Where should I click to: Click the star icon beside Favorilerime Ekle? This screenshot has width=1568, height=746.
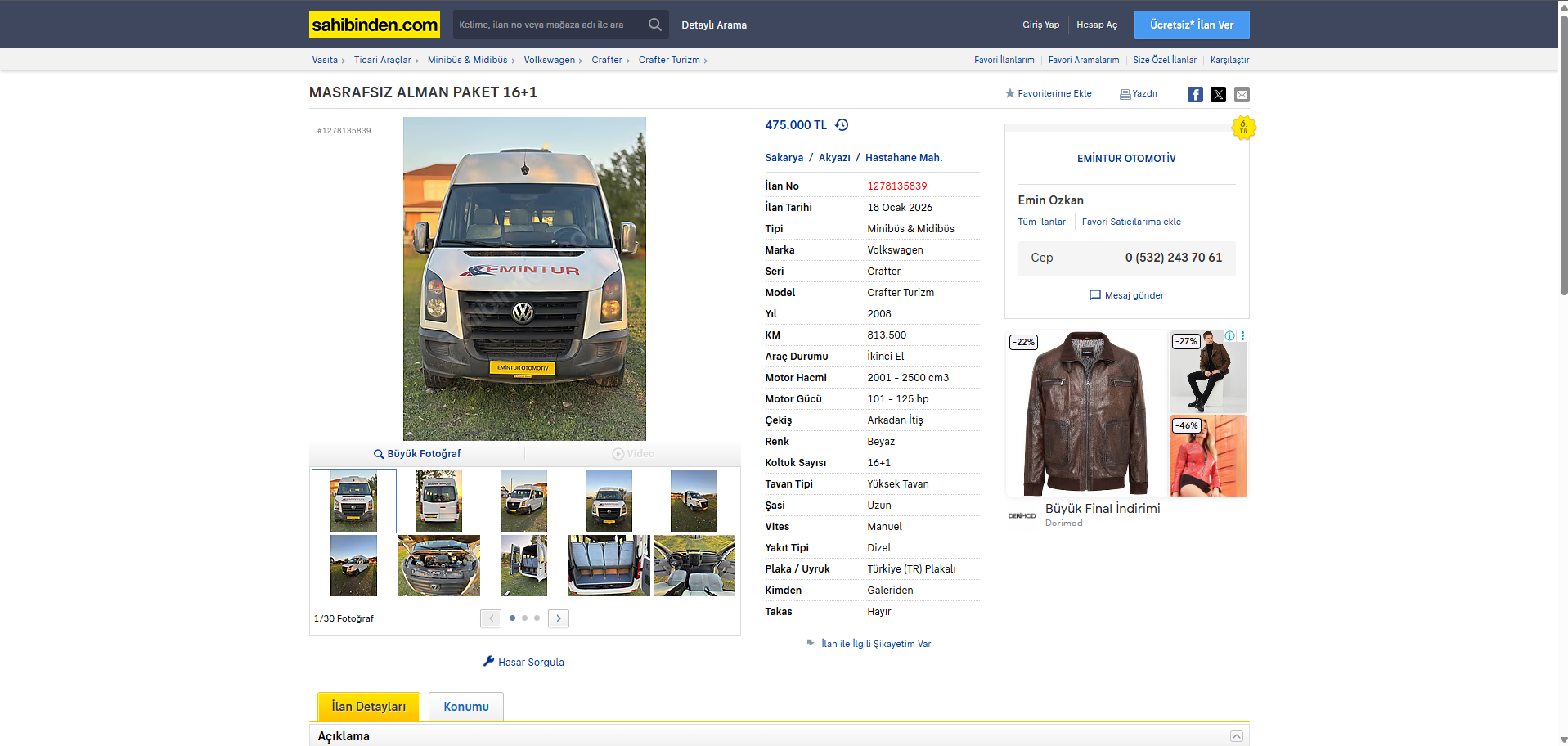pos(1009,93)
